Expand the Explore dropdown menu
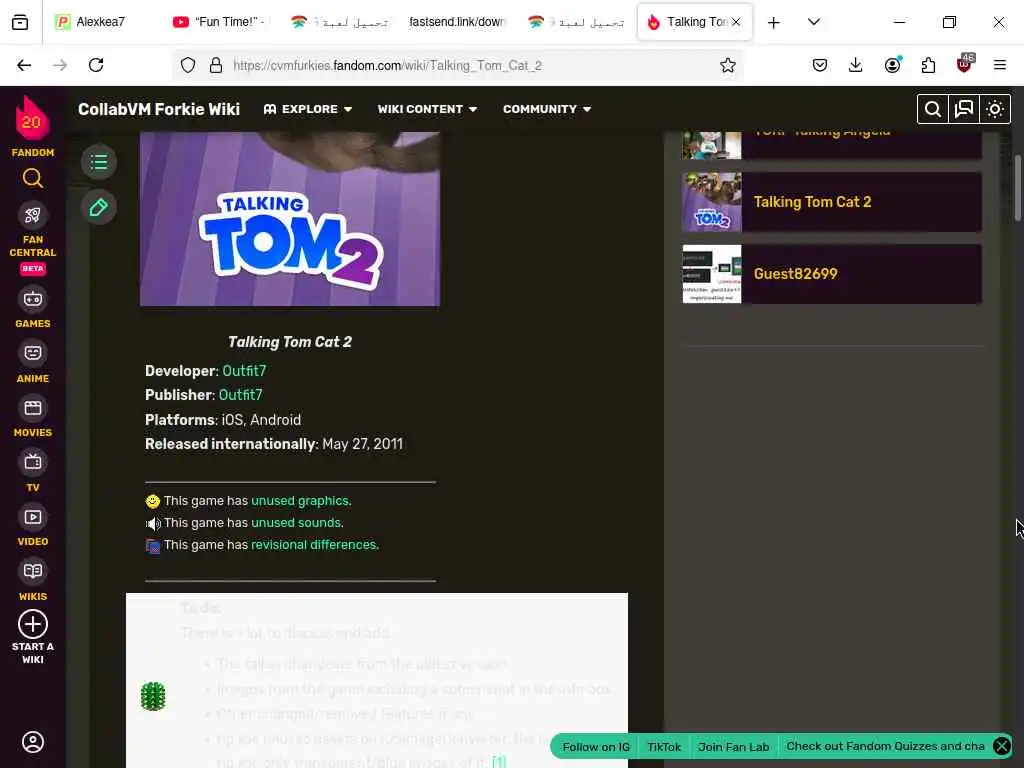 (x=308, y=109)
